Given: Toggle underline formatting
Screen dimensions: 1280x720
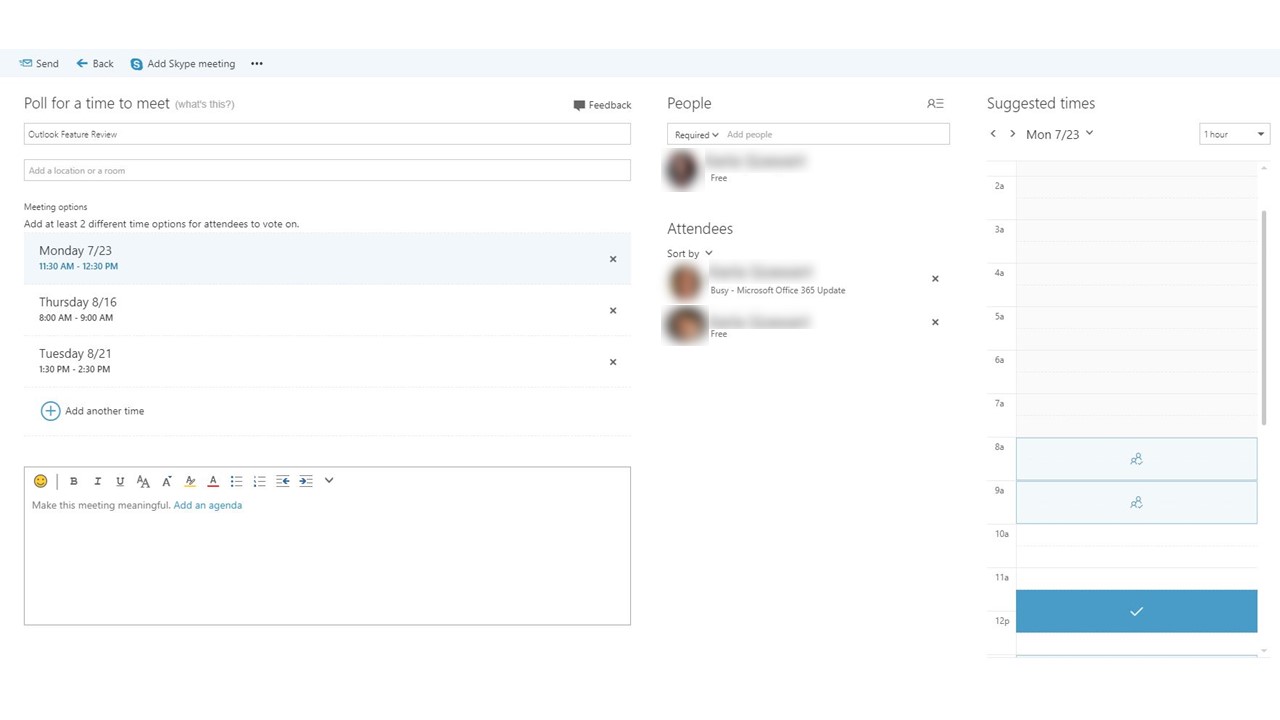Looking at the screenshot, I should click(121, 481).
